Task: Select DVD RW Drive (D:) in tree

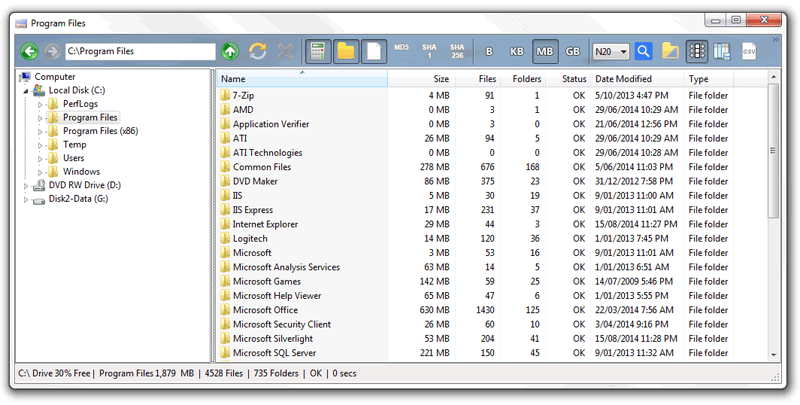Action: (85, 185)
